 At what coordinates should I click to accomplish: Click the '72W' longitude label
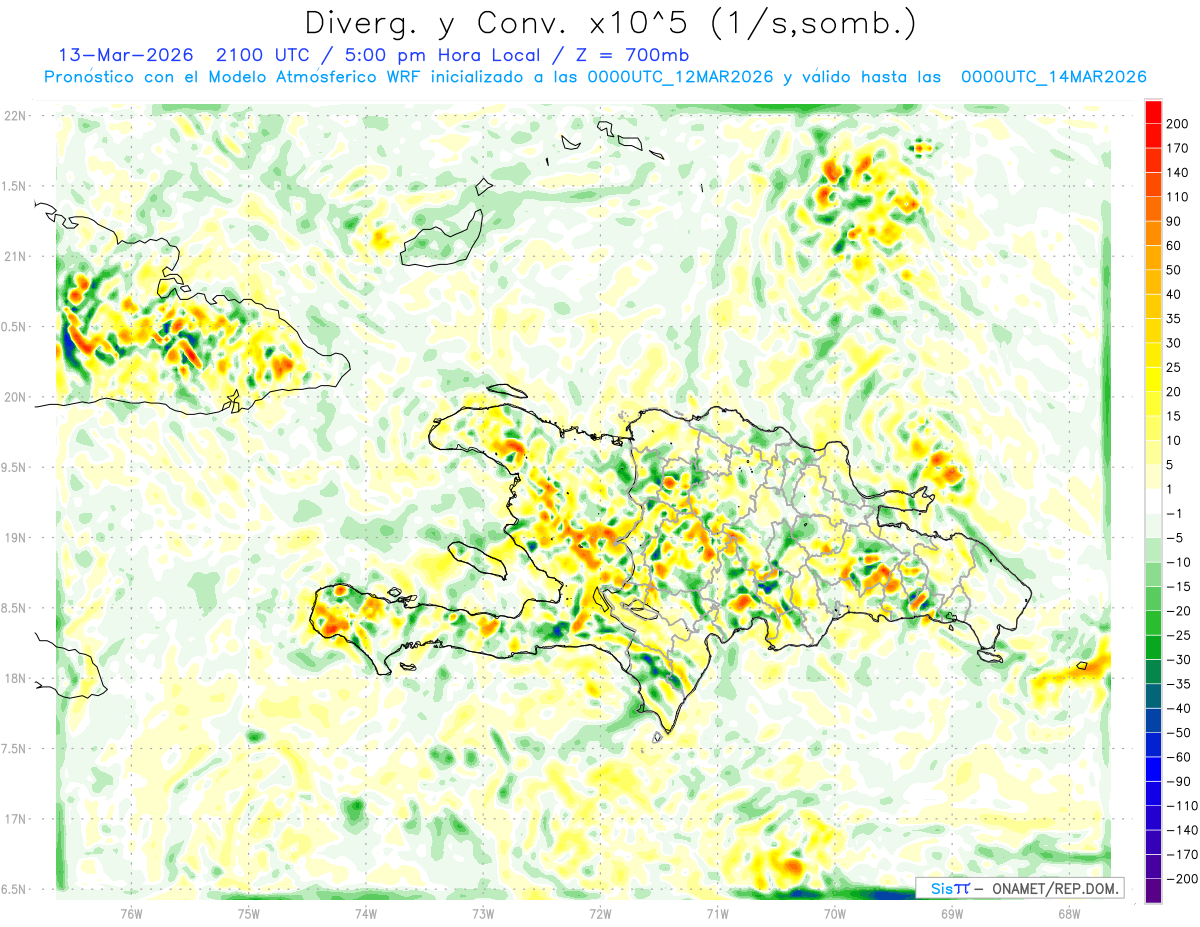coord(600,913)
